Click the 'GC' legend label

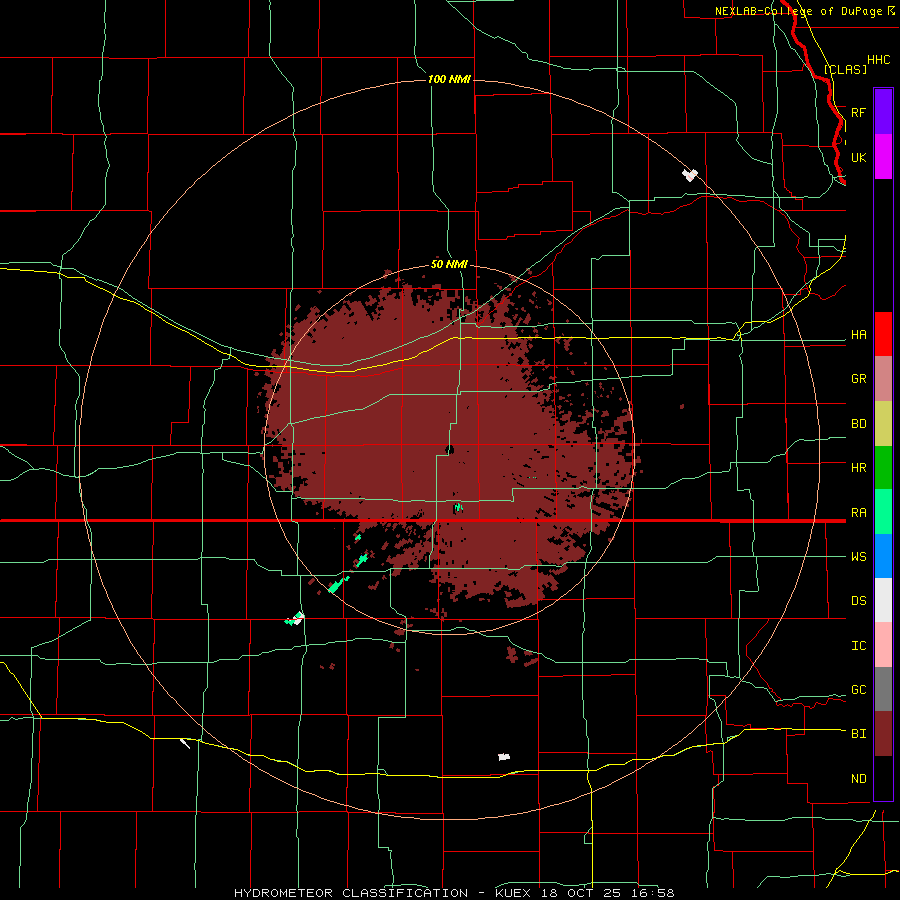click(858, 690)
